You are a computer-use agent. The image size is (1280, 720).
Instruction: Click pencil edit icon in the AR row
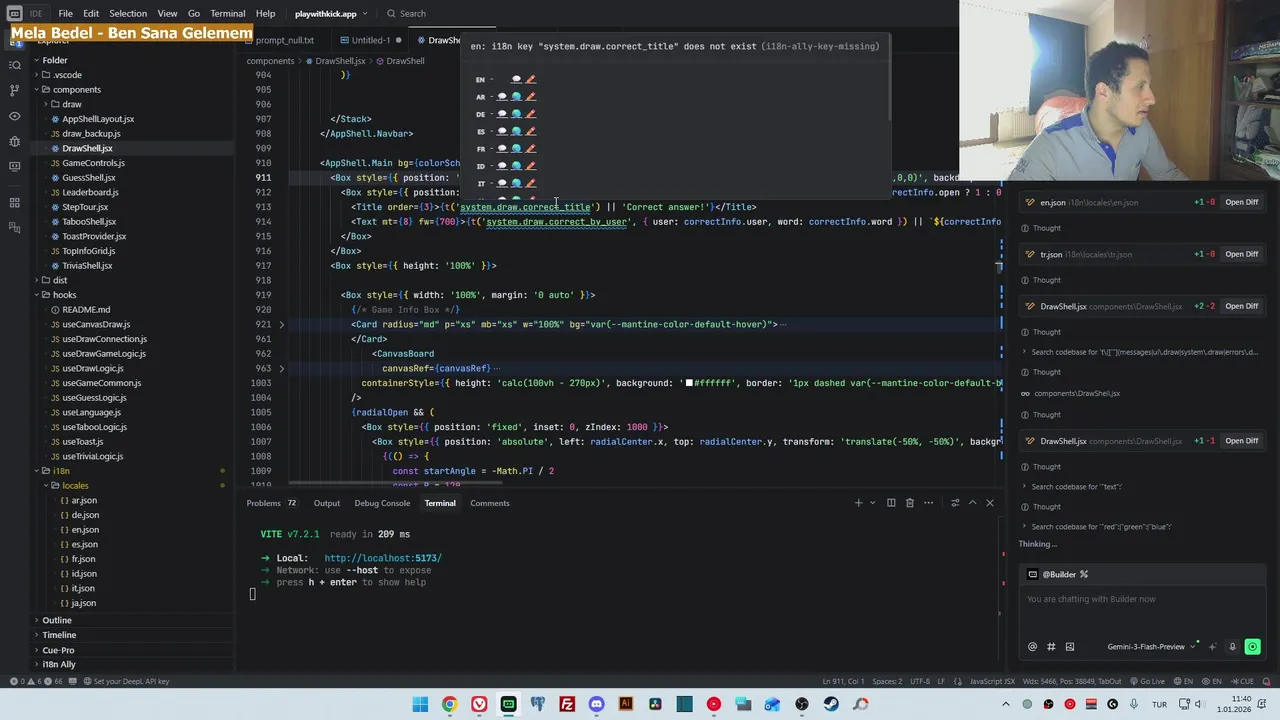531,97
